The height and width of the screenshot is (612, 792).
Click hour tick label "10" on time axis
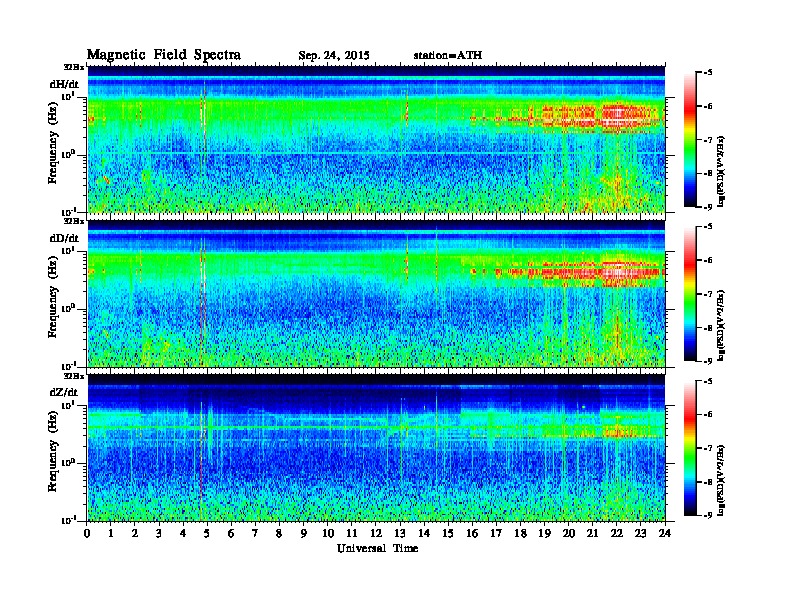(328, 533)
